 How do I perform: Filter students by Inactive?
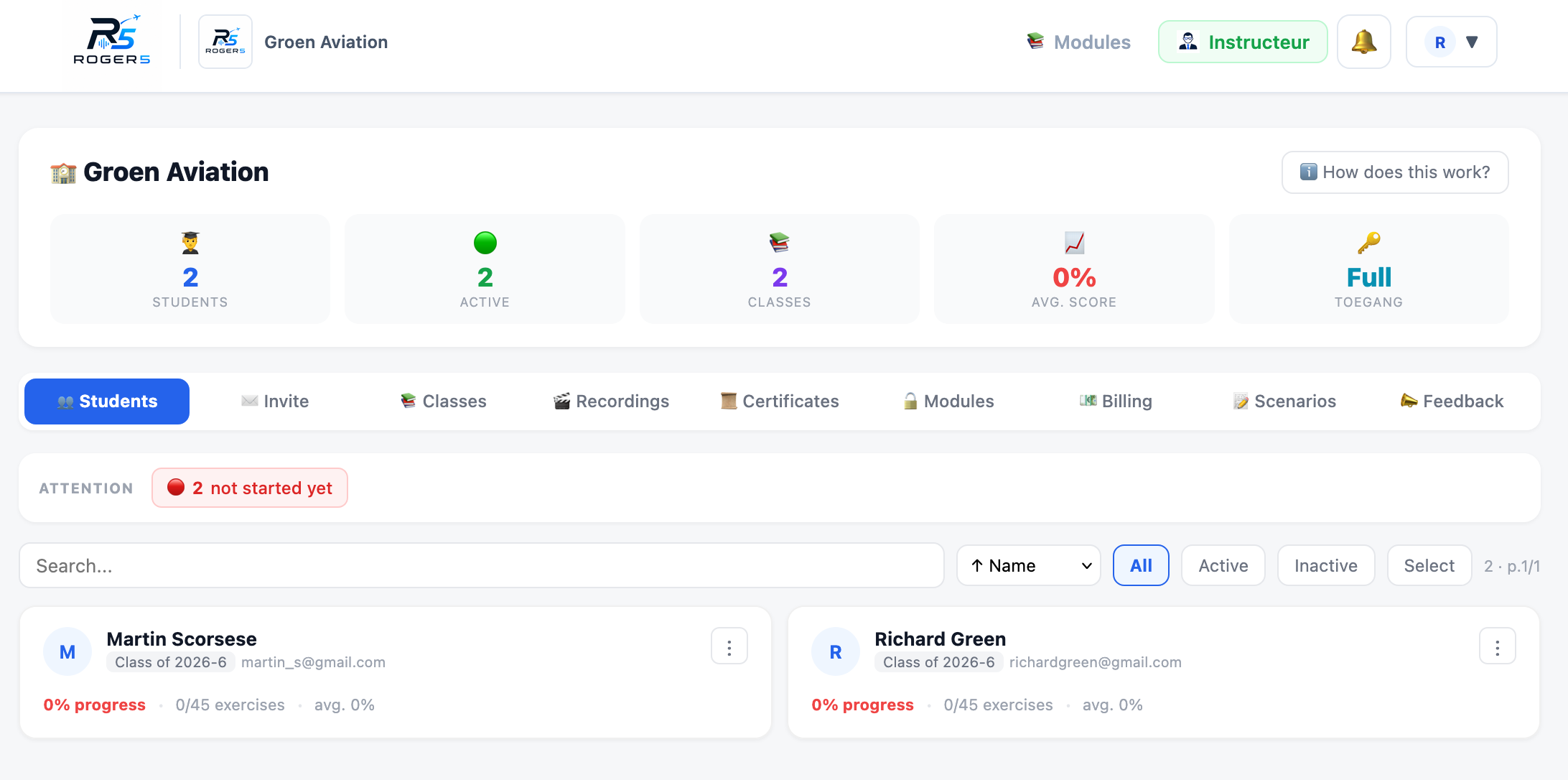pos(1326,566)
